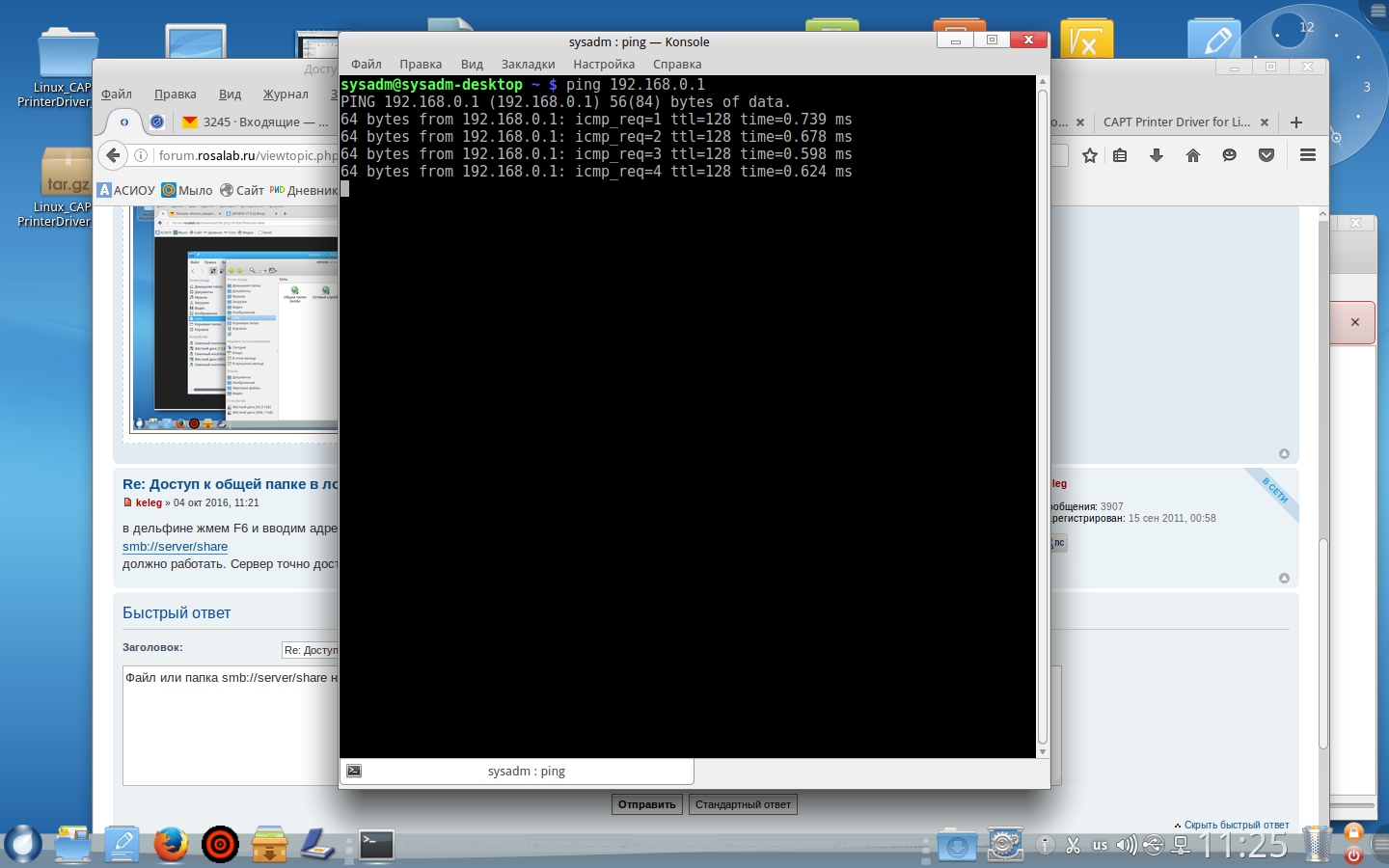Close the CAPT Printer Driver tab
The height and width of the screenshot is (868, 1389).
pos(1265,122)
